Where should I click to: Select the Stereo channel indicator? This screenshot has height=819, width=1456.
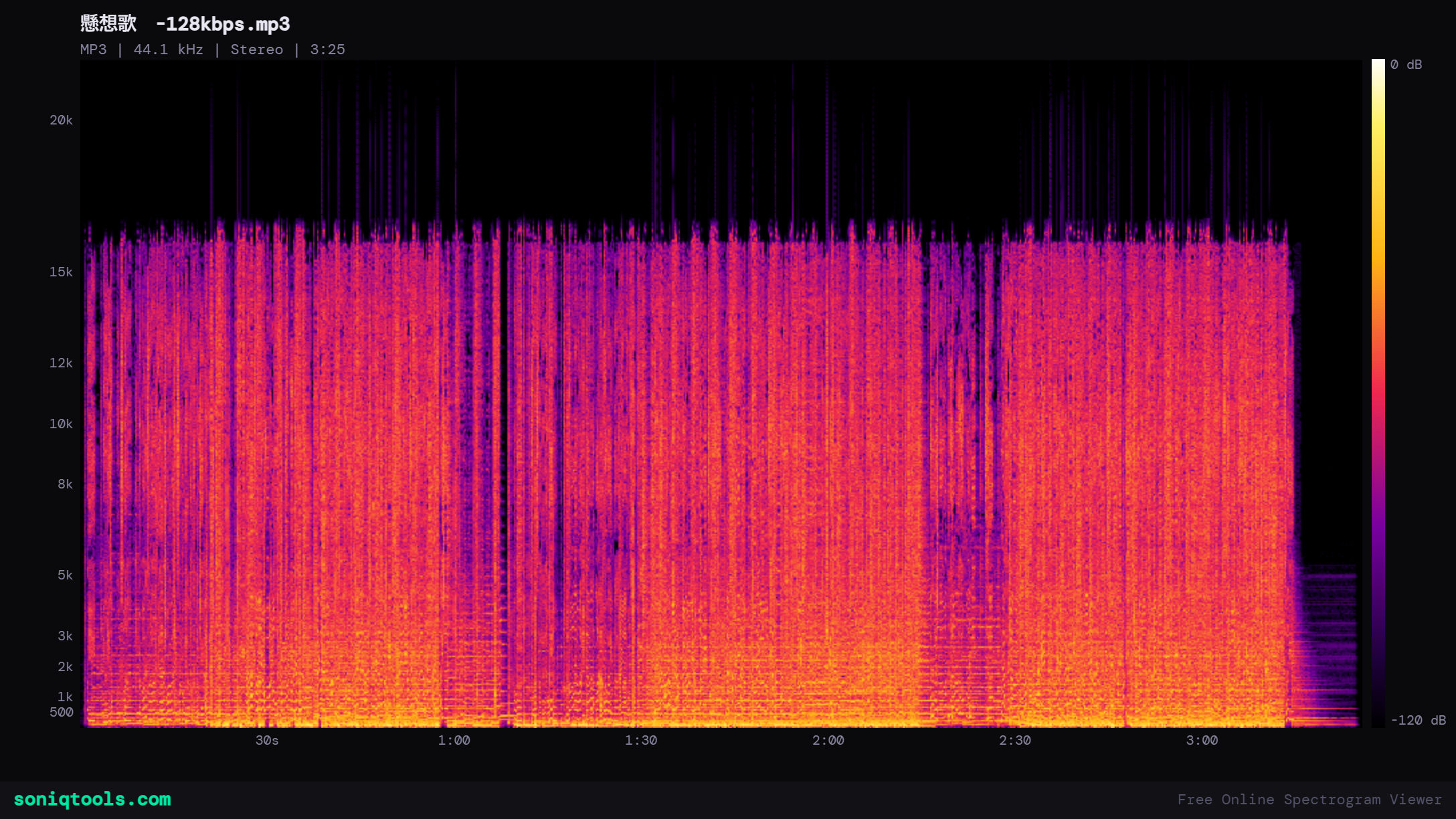pyautogui.click(x=256, y=49)
